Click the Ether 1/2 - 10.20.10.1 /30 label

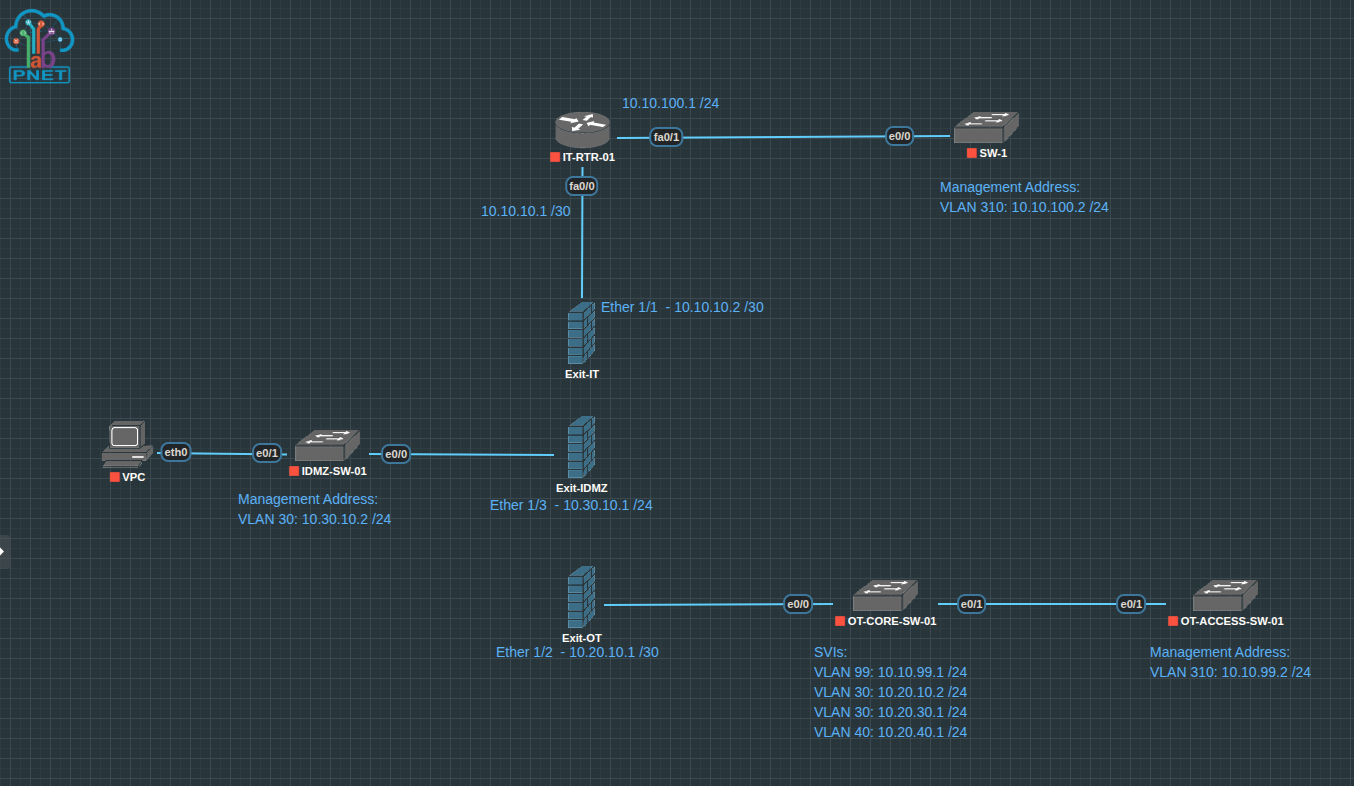pos(577,652)
